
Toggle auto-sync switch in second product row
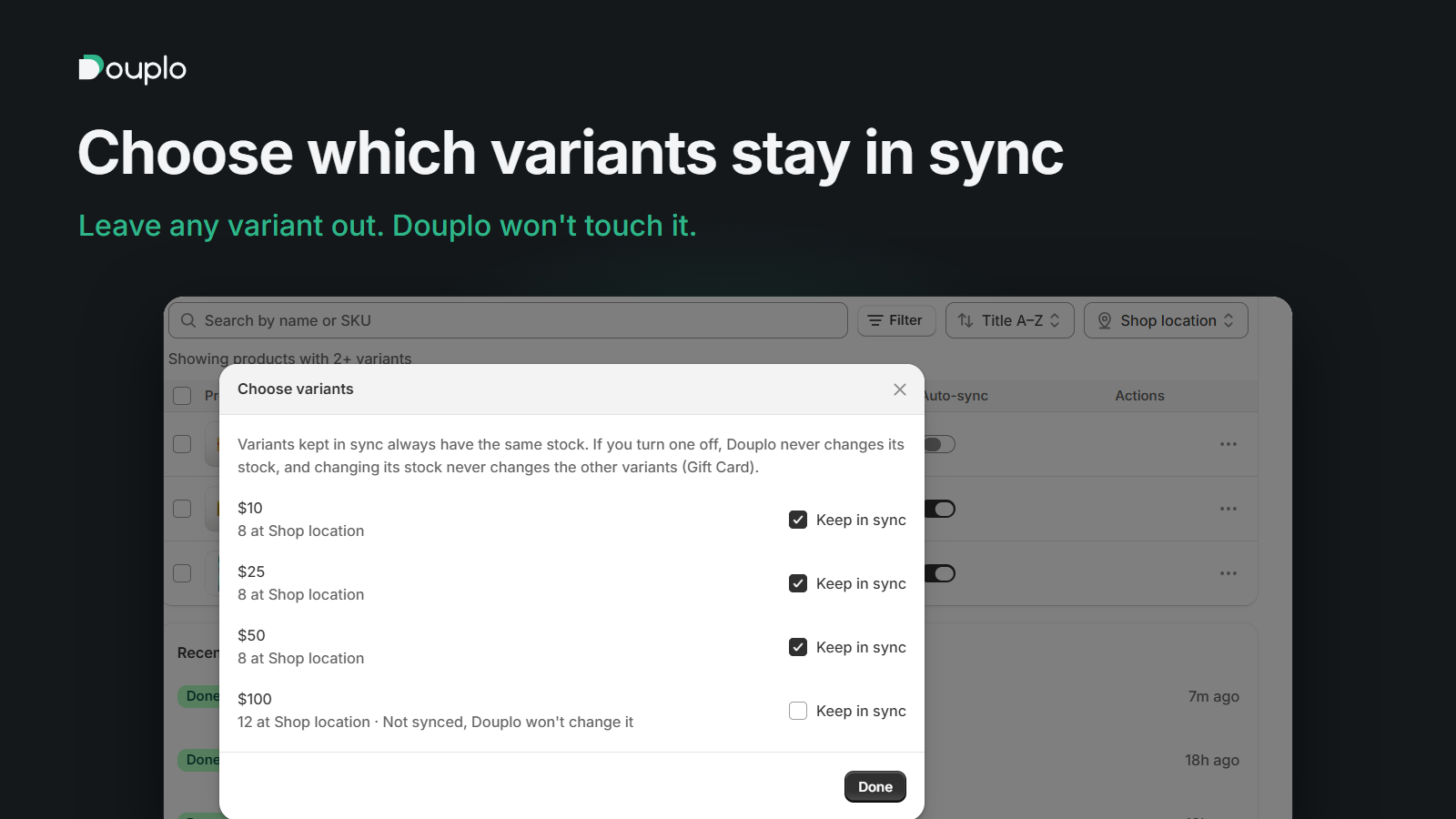click(940, 509)
